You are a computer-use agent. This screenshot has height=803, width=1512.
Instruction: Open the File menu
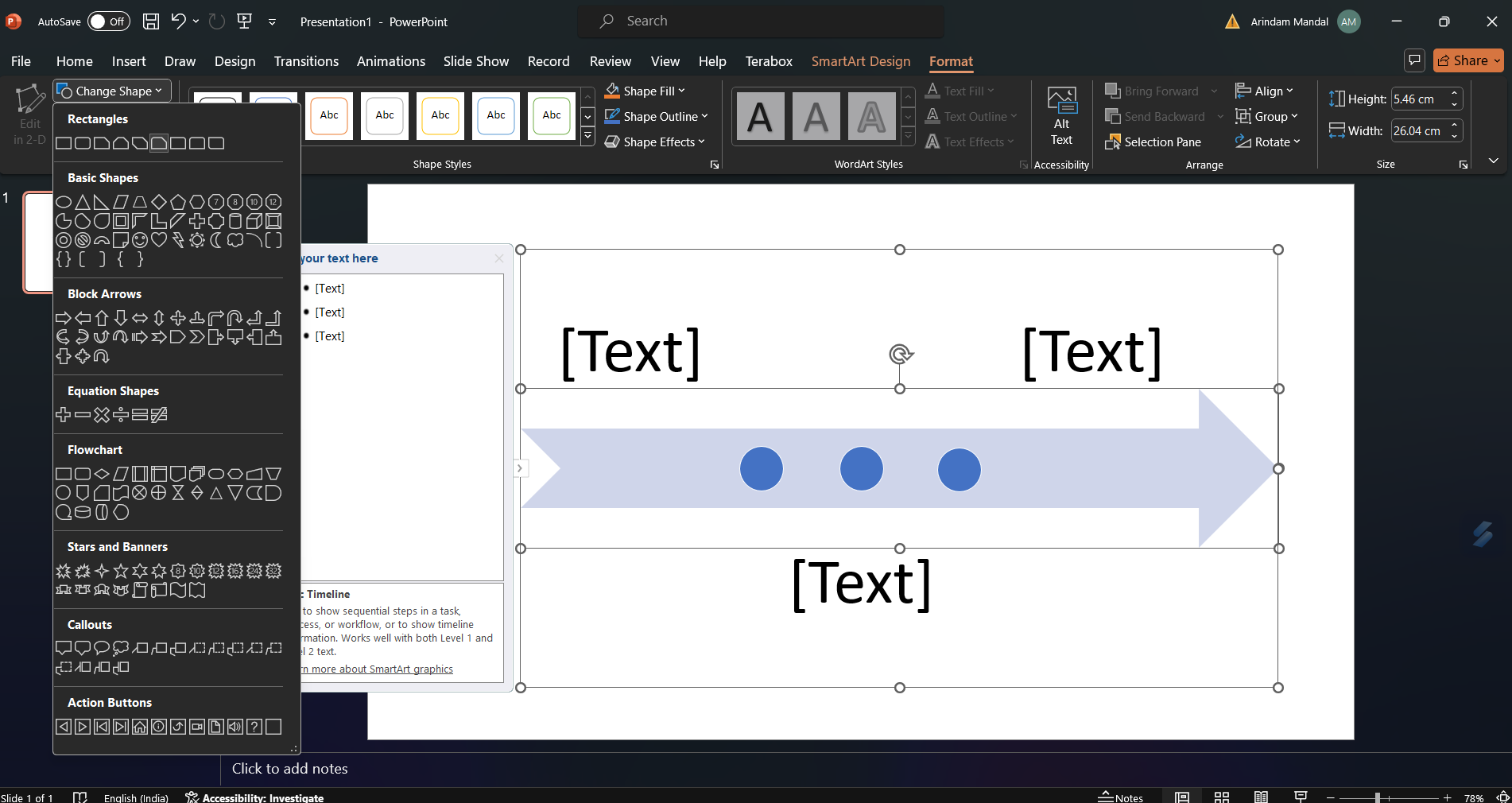[x=21, y=61]
